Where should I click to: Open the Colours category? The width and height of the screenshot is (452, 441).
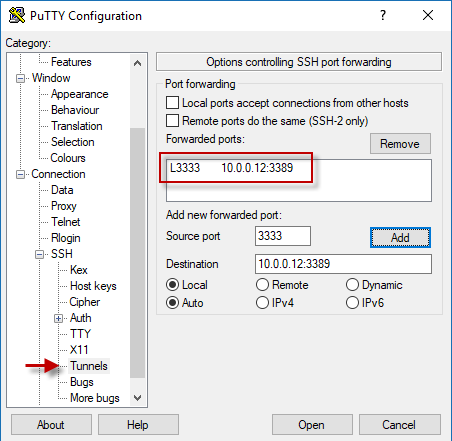(68, 158)
